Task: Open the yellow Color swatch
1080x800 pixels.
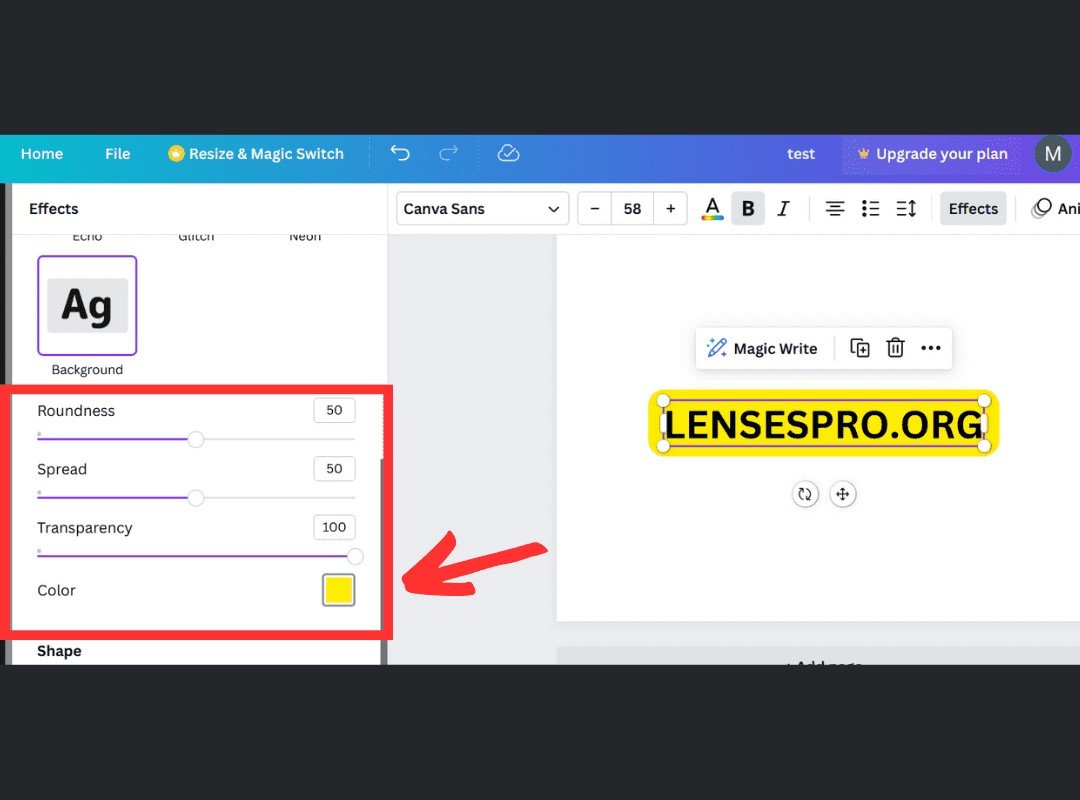Action: pyautogui.click(x=338, y=590)
